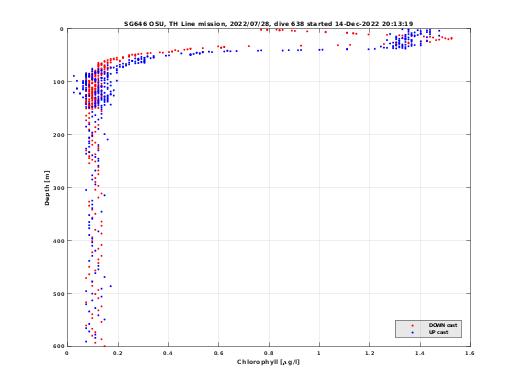
Task: Click the 1.6 tick on chlorophyll axis
Action: [x=470, y=353]
